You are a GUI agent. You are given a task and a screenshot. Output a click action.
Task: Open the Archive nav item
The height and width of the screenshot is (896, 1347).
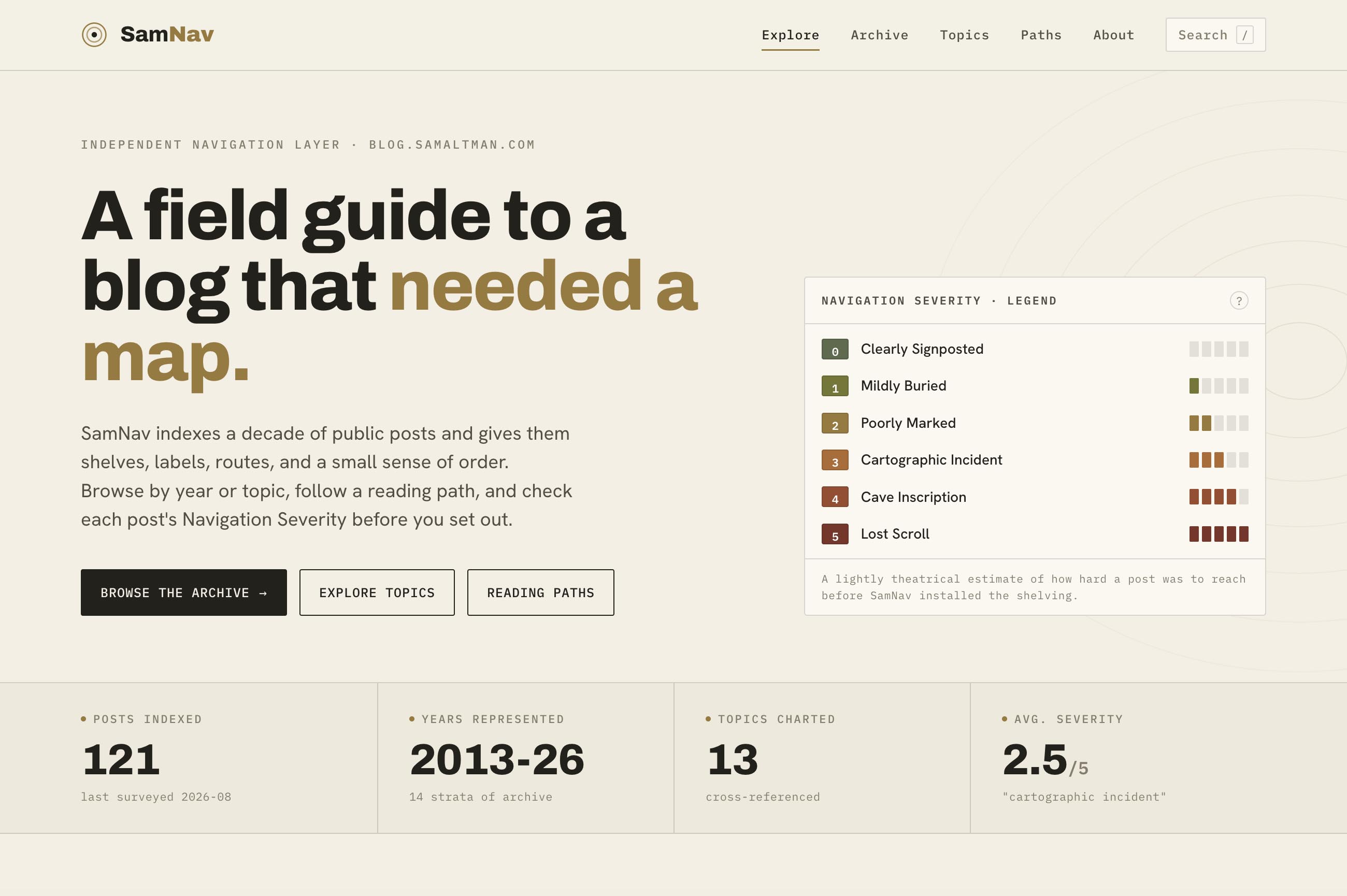[x=879, y=35]
